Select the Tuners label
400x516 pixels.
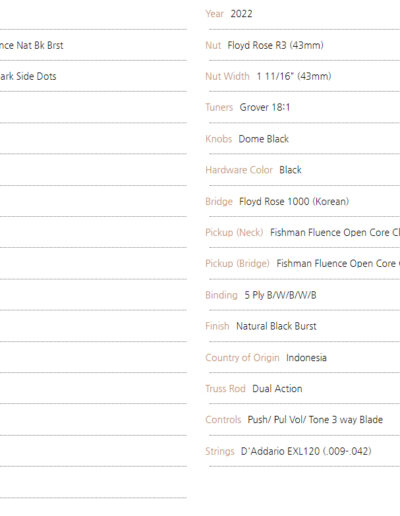(x=219, y=107)
